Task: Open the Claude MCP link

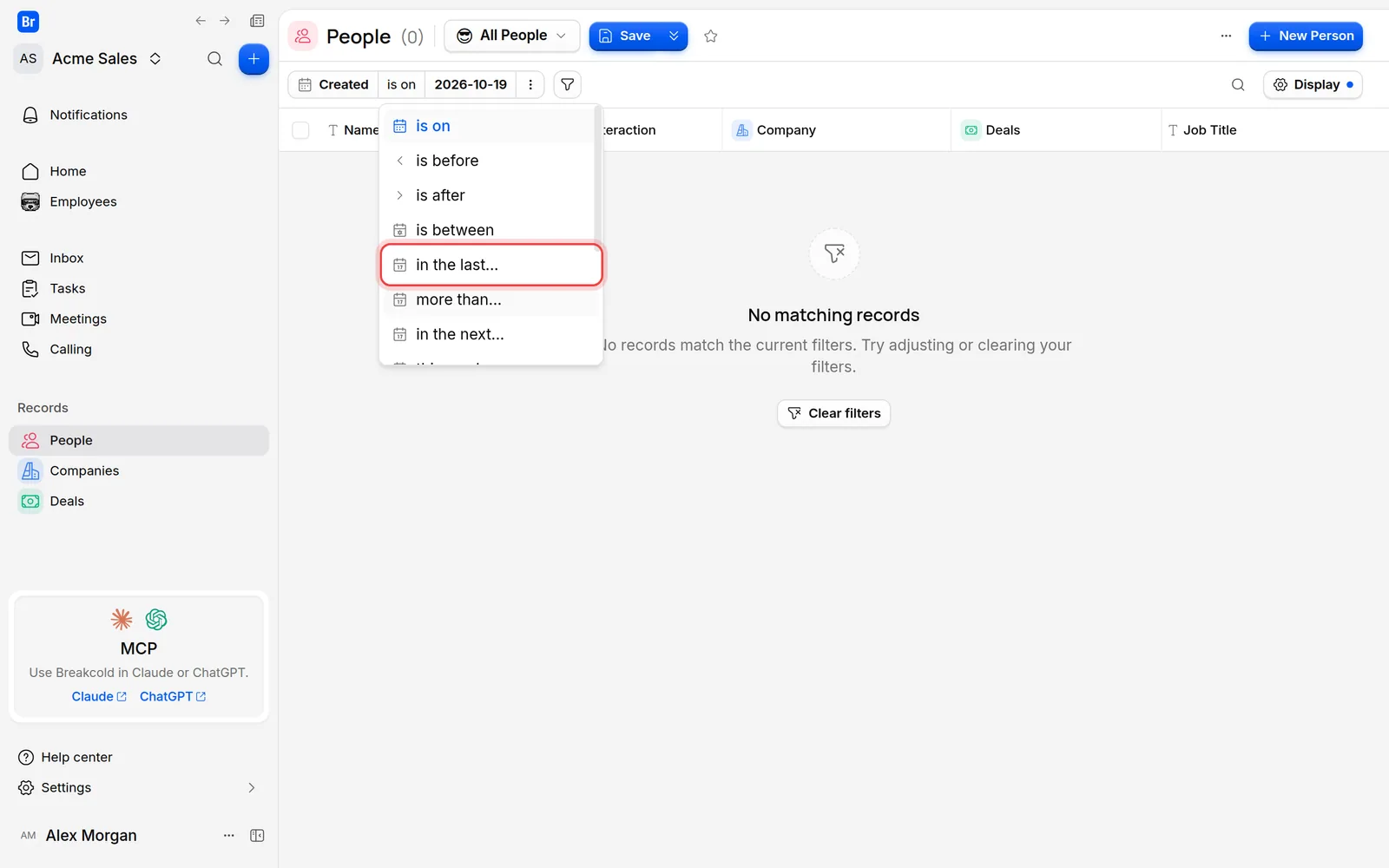Action: tap(99, 696)
